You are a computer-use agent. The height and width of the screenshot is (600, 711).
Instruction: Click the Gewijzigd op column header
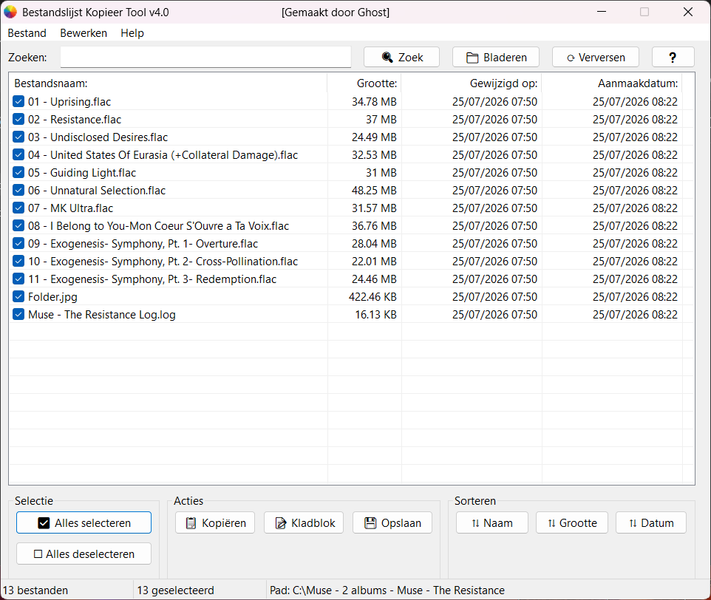[x=472, y=83]
